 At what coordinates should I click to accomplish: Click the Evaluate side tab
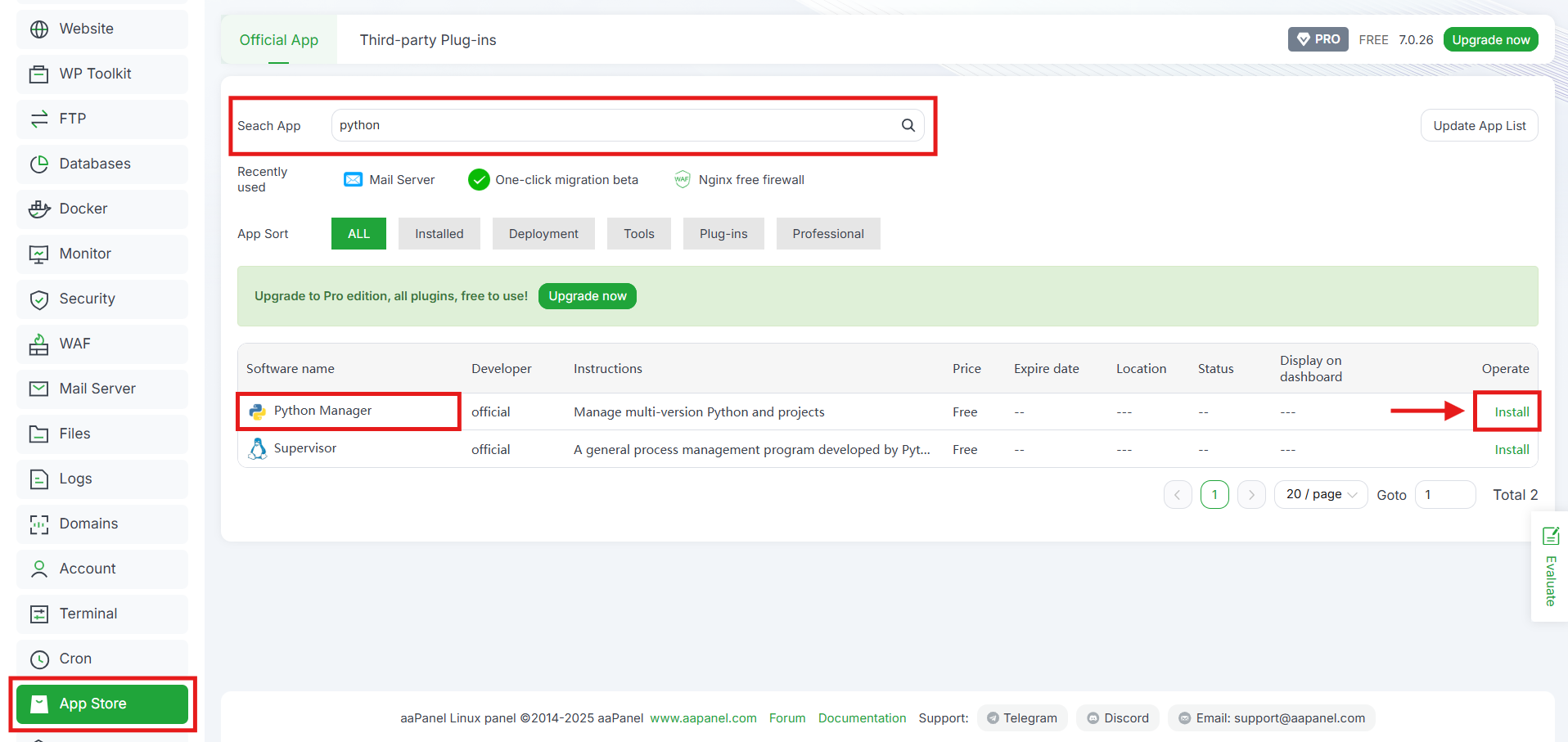coord(1550,567)
